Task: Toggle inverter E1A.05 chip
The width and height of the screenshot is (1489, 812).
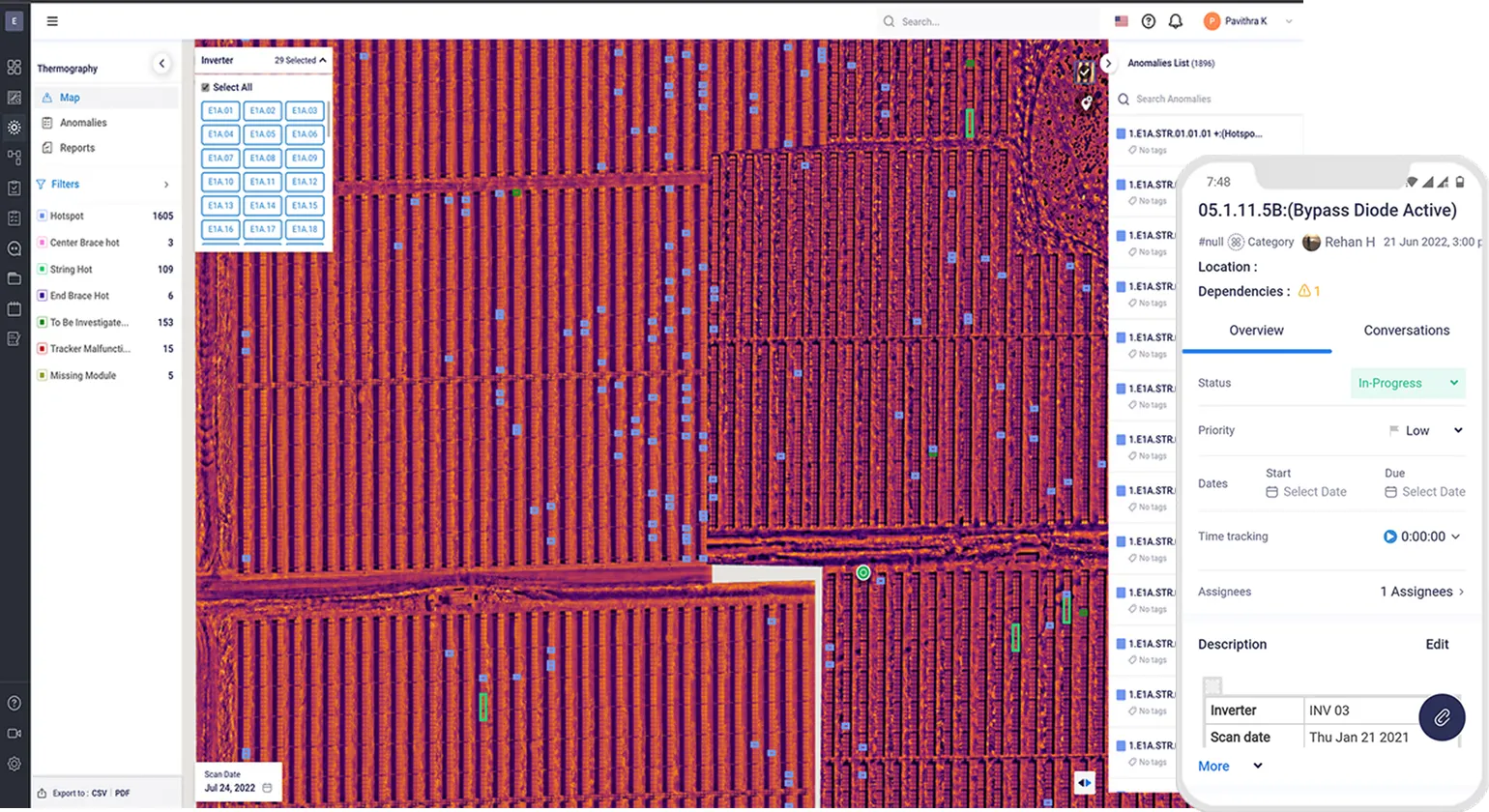Action: [x=263, y=134]
